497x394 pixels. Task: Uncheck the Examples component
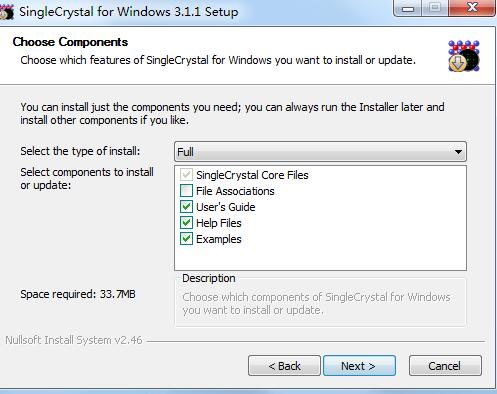[x=186, y=239]
